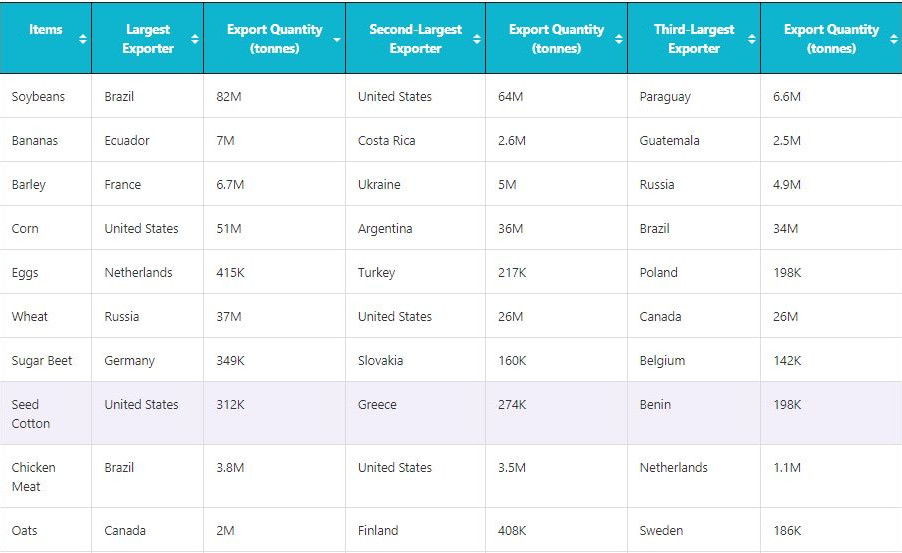Click the 415K quantity for Eggs
The image size is (902, 553).
(x=231, y=273)
